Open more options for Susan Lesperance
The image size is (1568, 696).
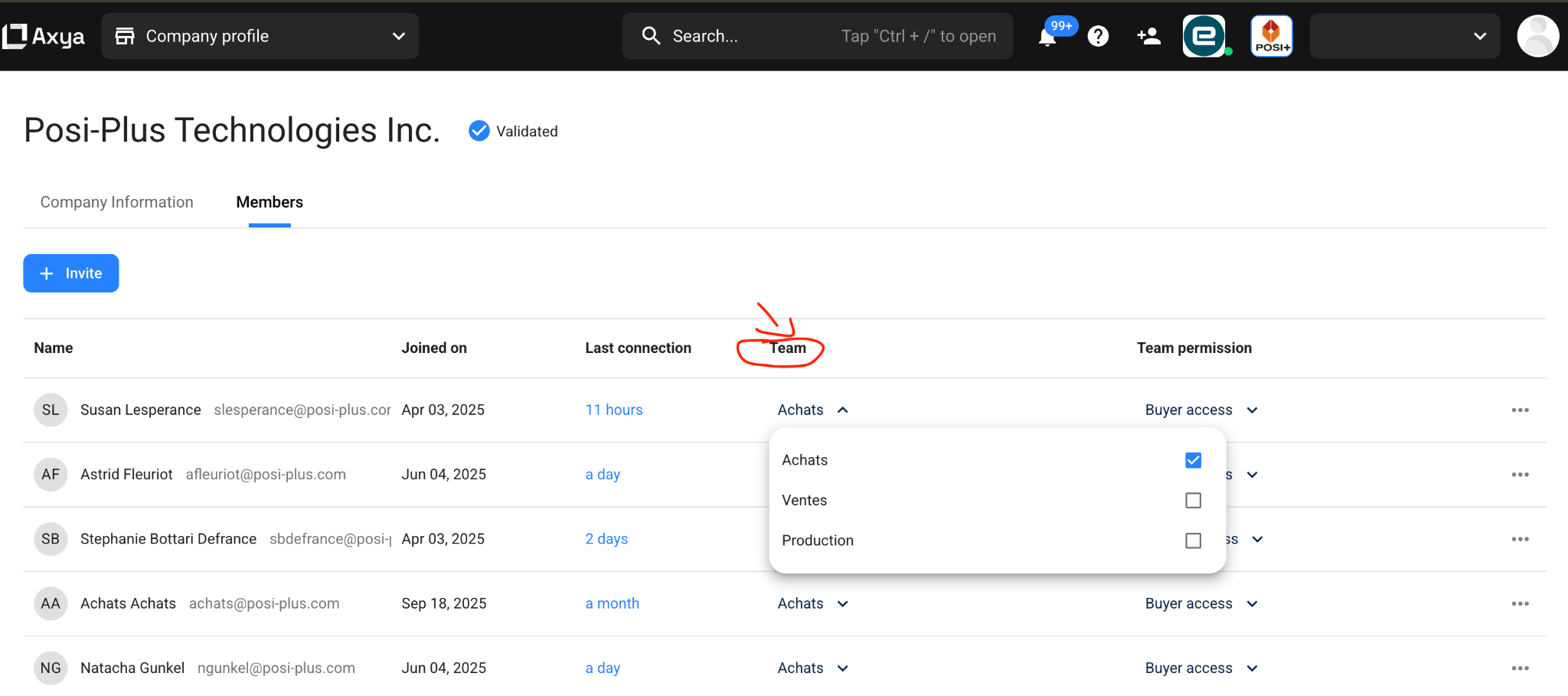[1520, 410]
